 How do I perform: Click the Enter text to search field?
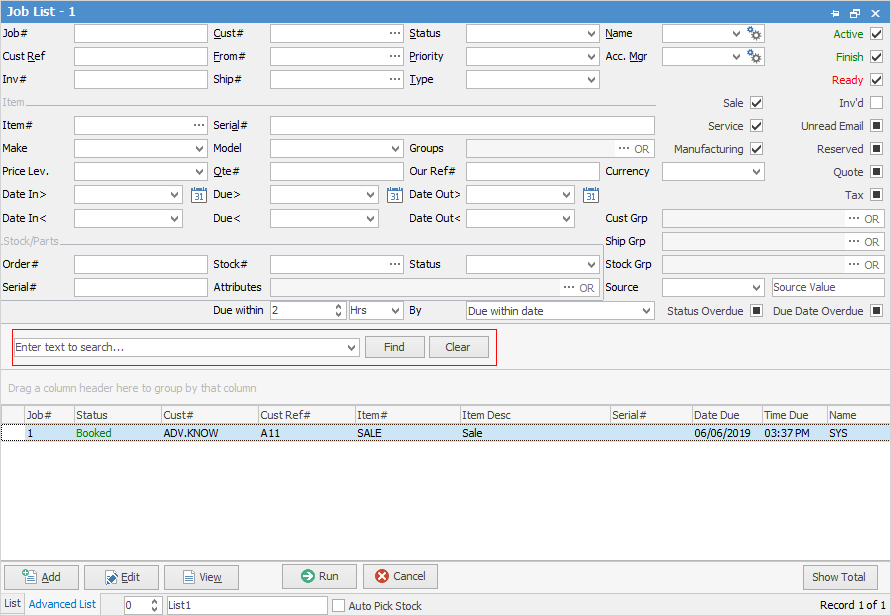tap(178, 347)
